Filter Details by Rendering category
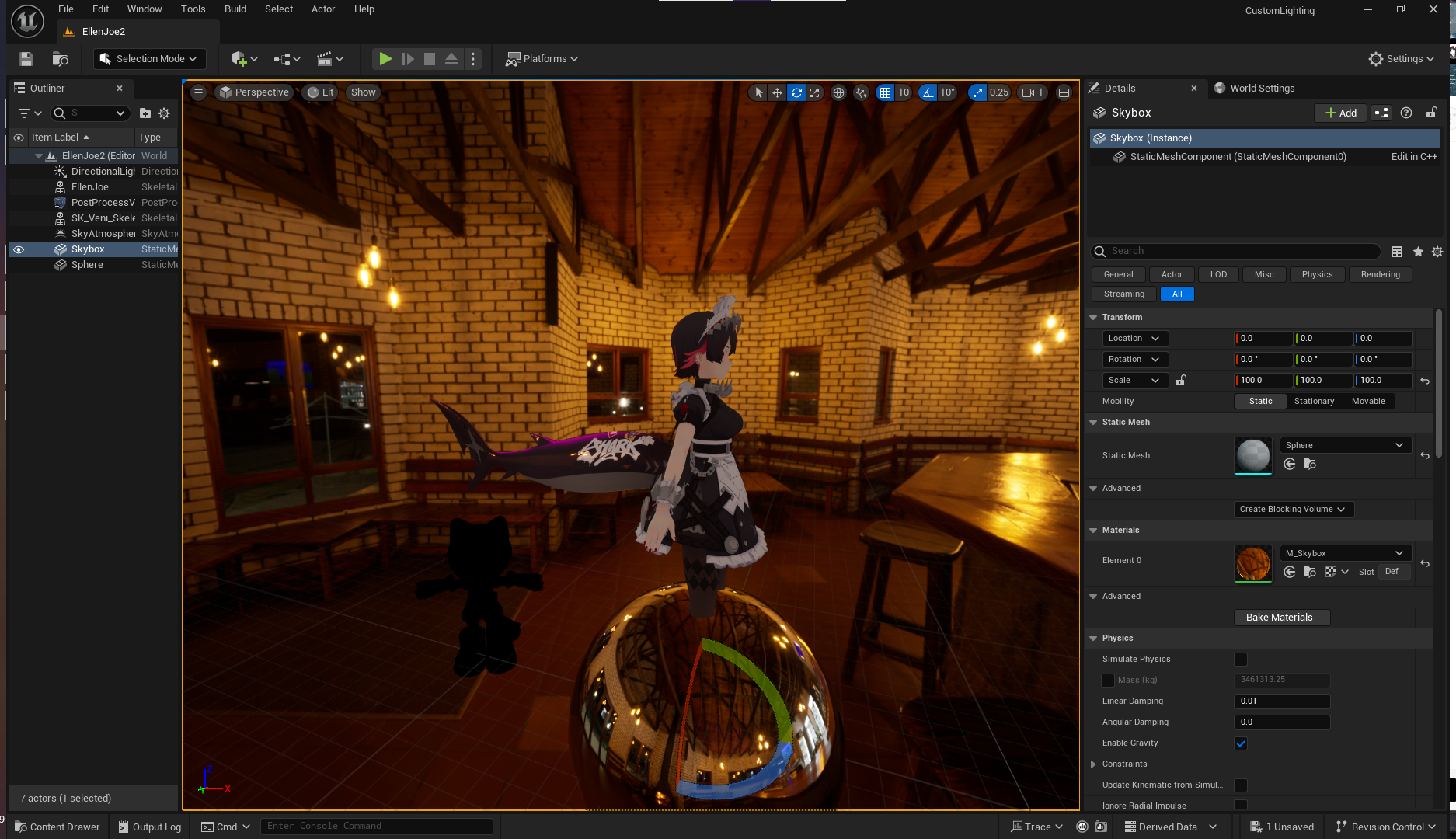Screen dimensions: 1456x839 (x=1380, y=274)
